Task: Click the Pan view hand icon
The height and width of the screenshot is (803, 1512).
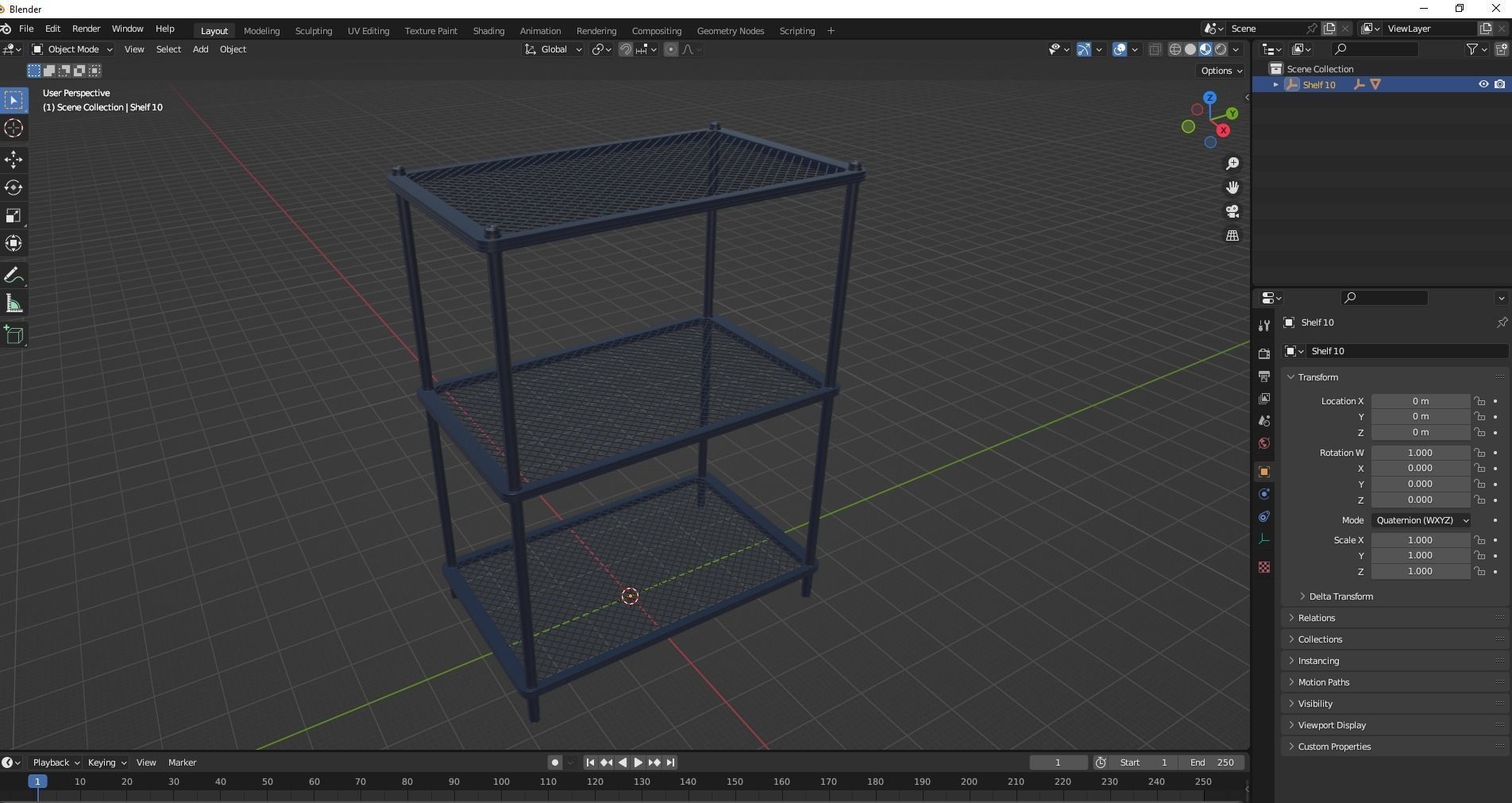Action: [1232, 187]
